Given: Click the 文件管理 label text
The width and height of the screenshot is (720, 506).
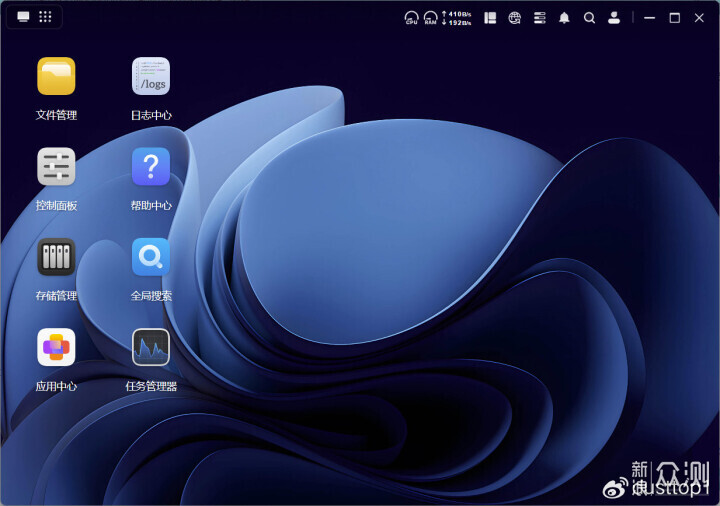Looking at the screenshot, I should tap(56, 115).
